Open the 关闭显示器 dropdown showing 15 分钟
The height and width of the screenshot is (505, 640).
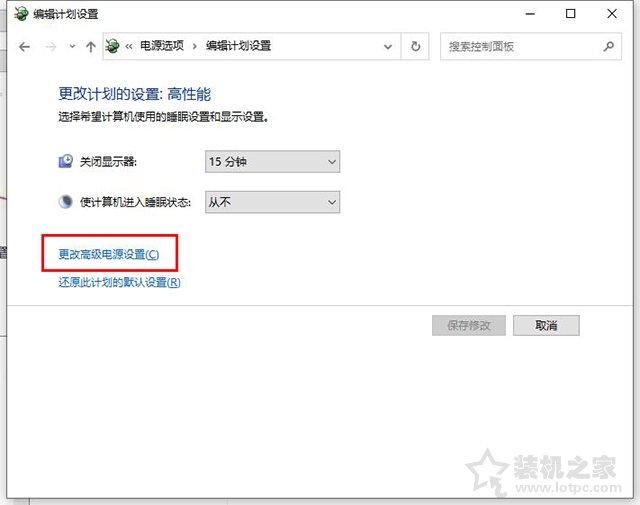273,162
